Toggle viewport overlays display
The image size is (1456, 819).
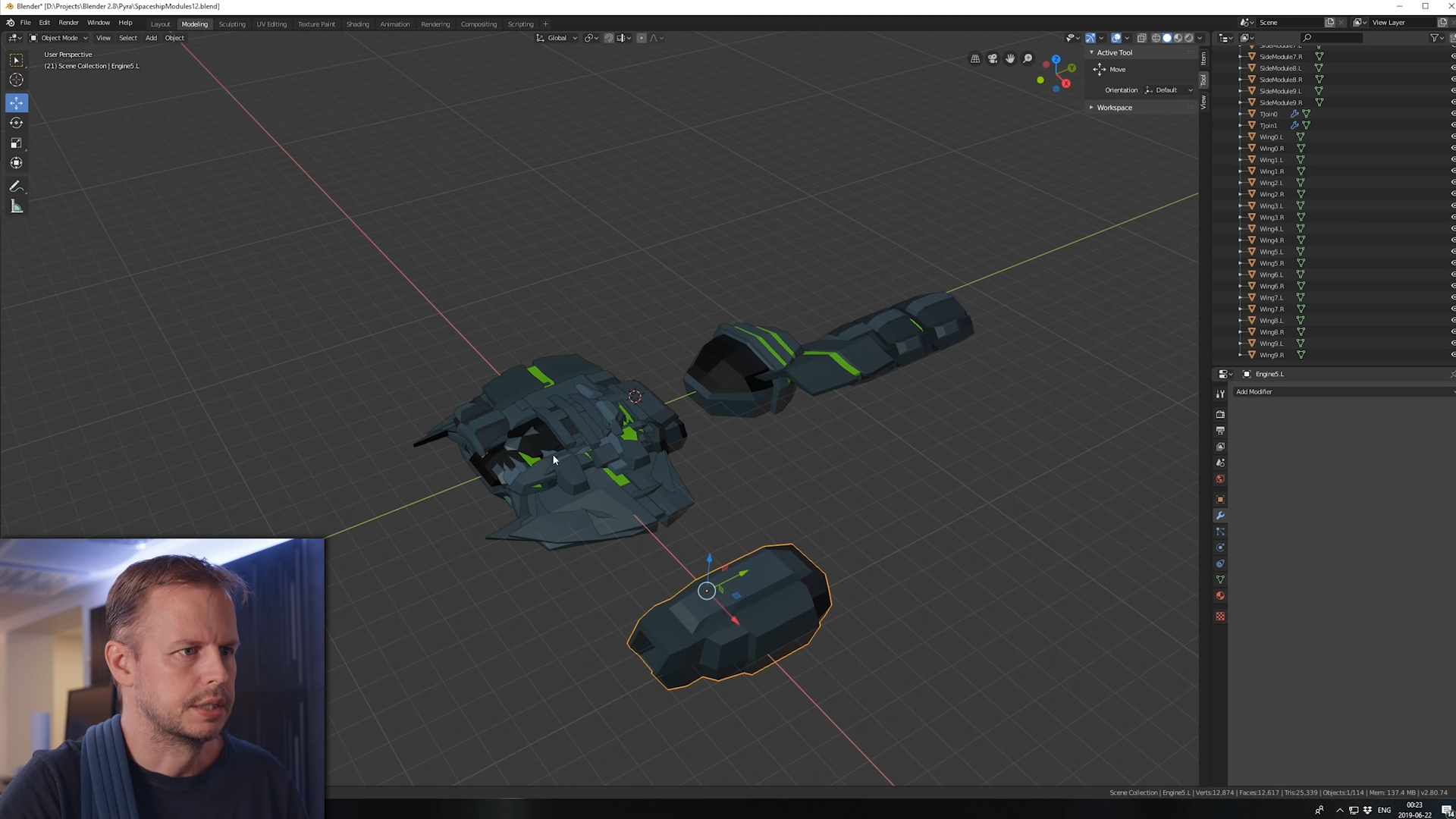[1116, 38]
